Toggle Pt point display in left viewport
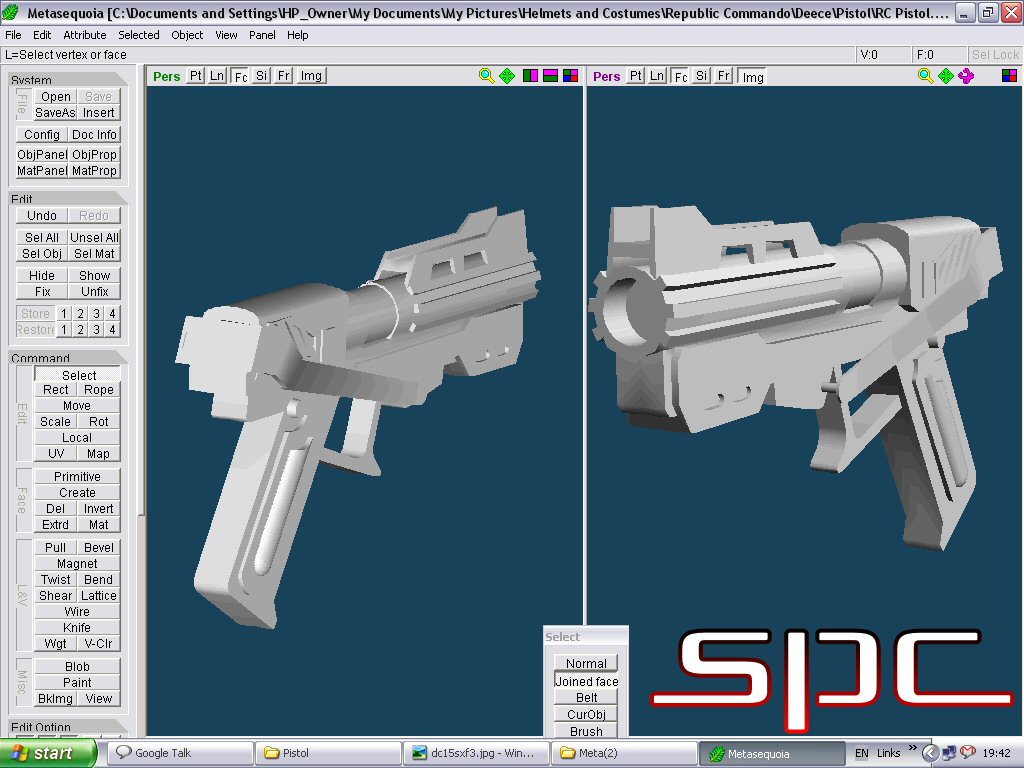This screenshot has width=1024, height=768. tap(196, 76)
